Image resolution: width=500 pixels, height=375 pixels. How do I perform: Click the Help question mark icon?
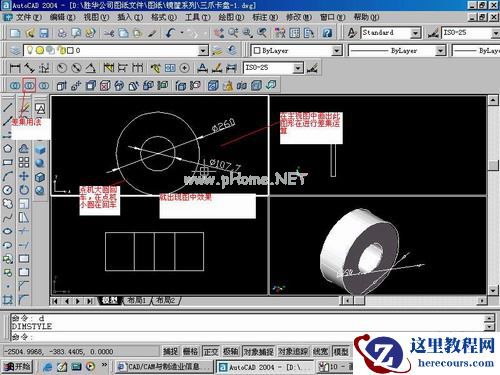click(327, 33)
